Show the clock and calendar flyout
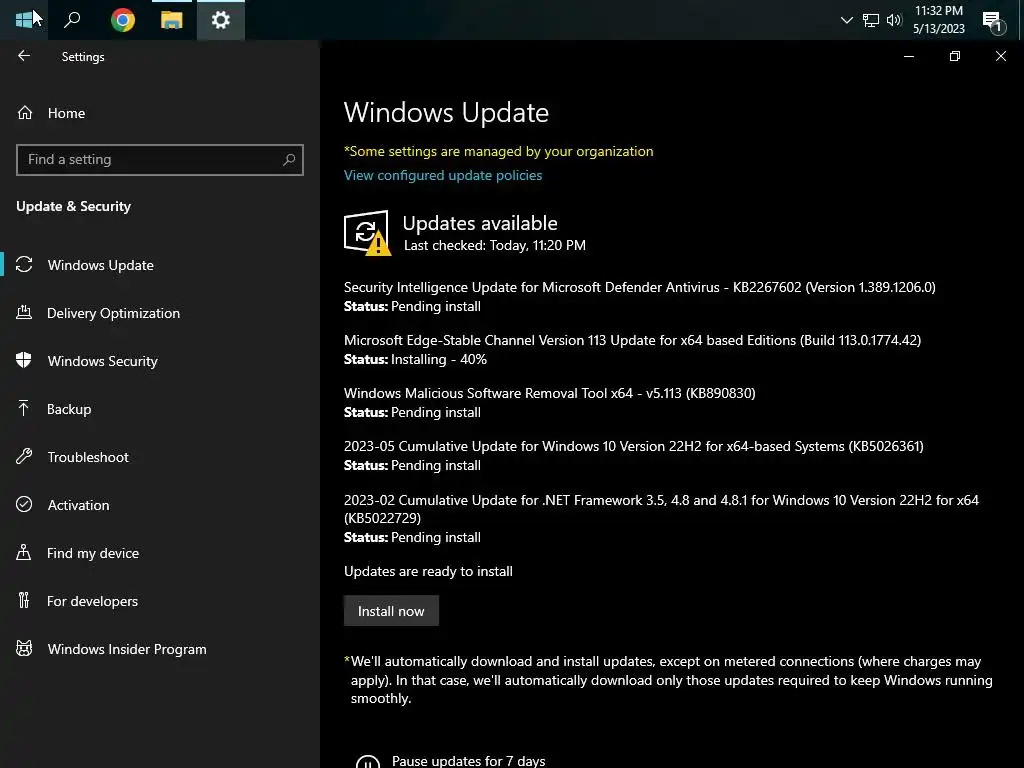Viewport: 1024px width, 768px height. pyautogui.click(x=938, y=20)
